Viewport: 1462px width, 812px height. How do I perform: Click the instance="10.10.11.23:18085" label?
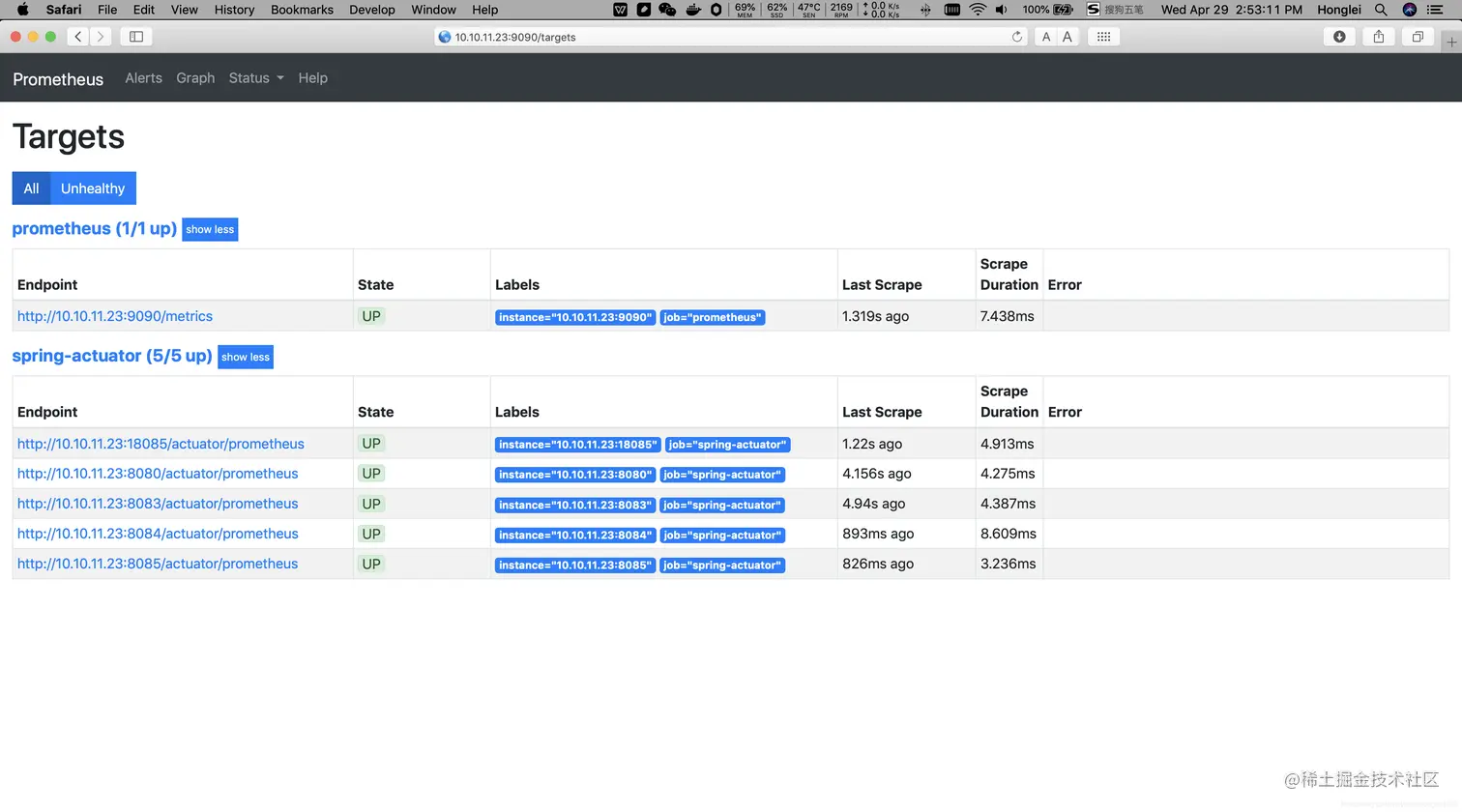tap(578, 445)
